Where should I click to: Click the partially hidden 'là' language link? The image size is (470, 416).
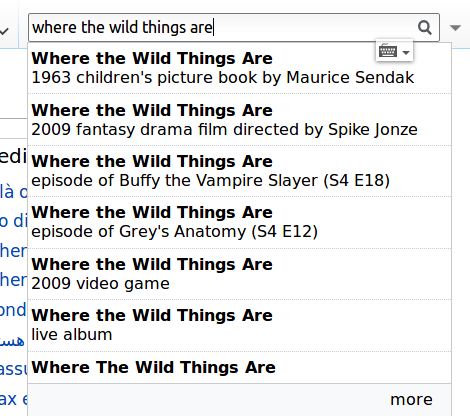(x=13, y=192)
